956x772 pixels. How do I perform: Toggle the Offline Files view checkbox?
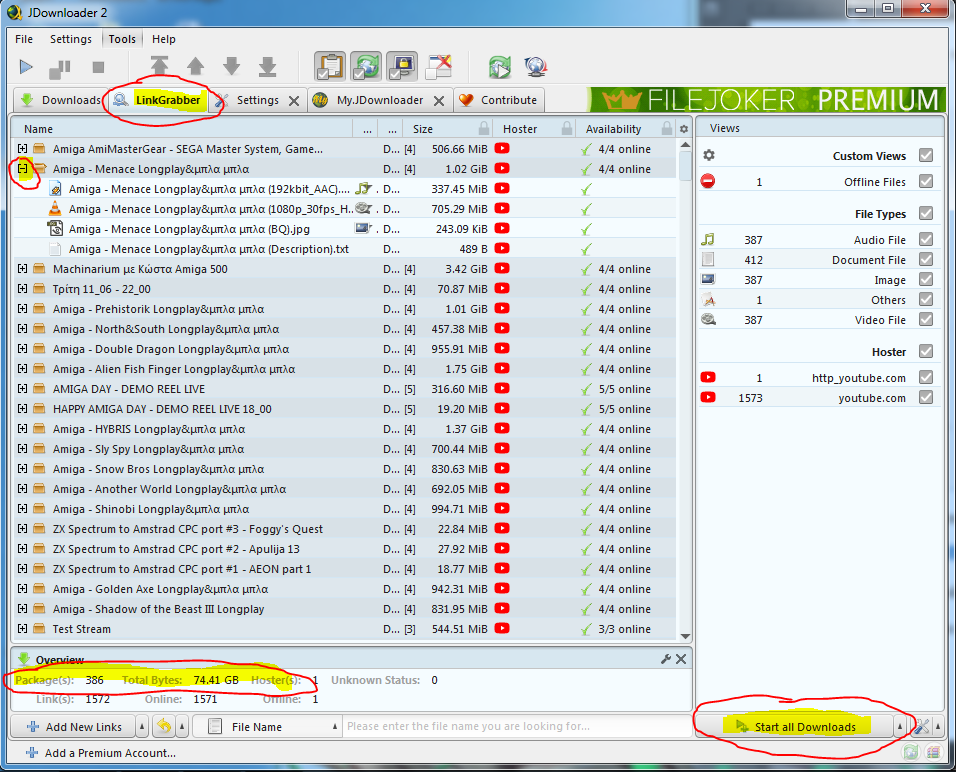[926, 182]
